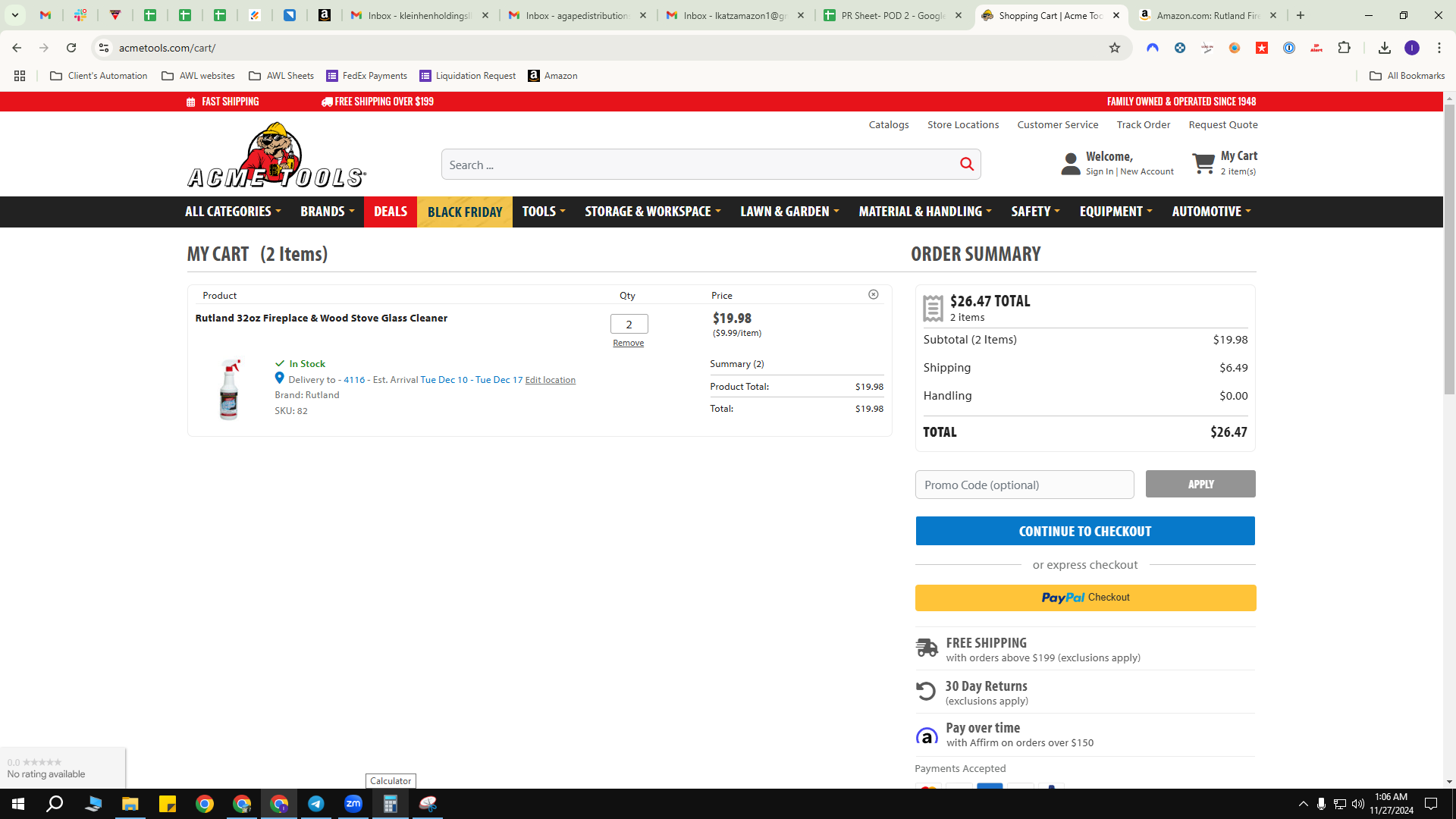Screen dimensions: 1456x819
Task: Open Sticky Notes from the taskbar
Action: pyautogui.click(x=168, y=804)
